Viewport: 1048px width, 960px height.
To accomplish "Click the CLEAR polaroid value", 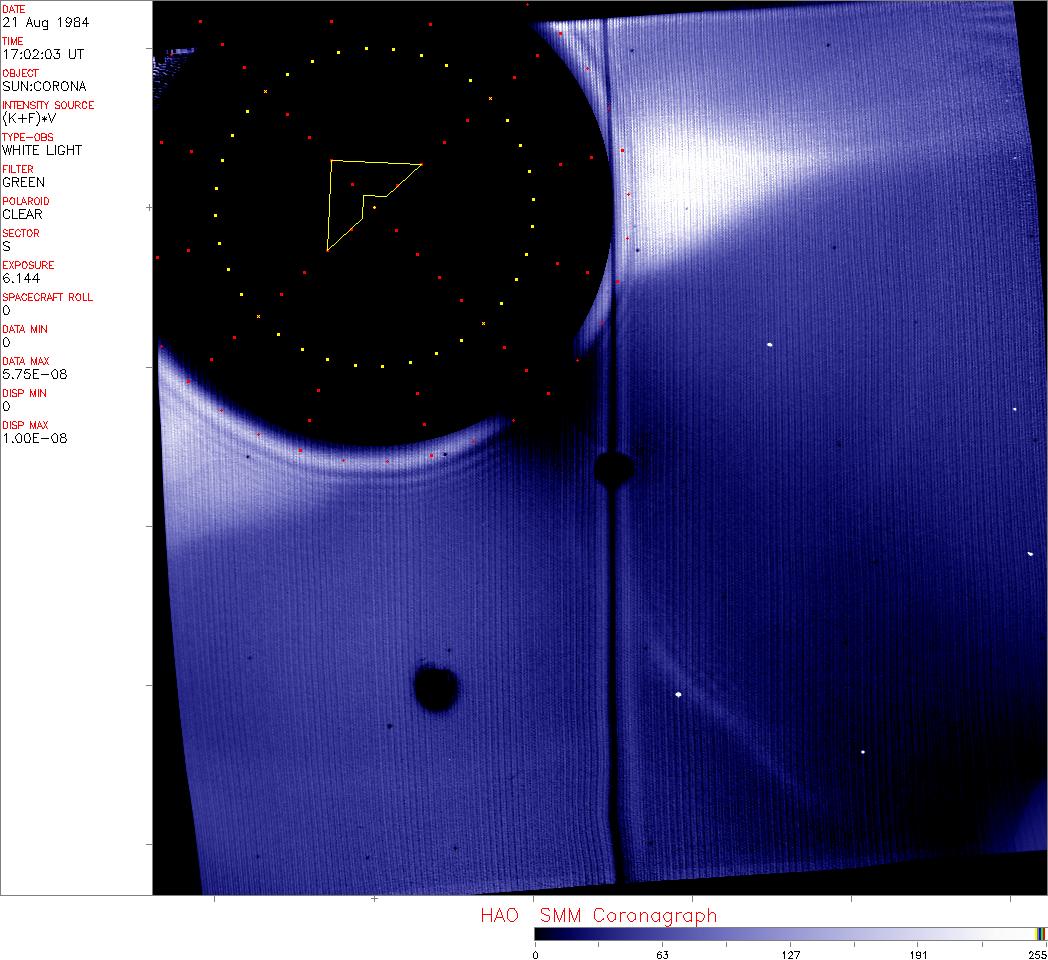I will (x=22, y=214).
